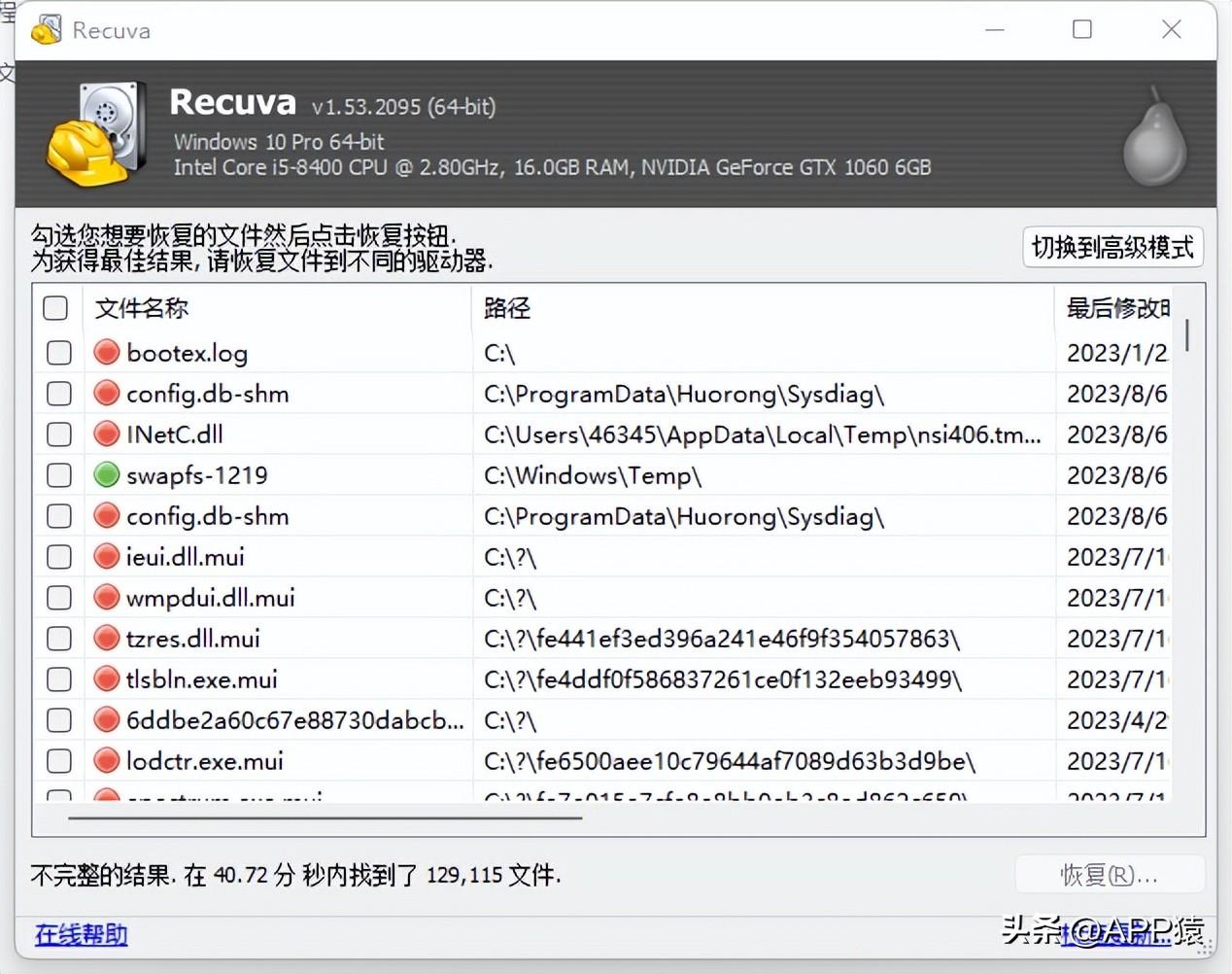Click the red status dot for tzres.dll.mui
Image resolution: width=1232 pixels, height=974 pixels.
tap(107, 638)
